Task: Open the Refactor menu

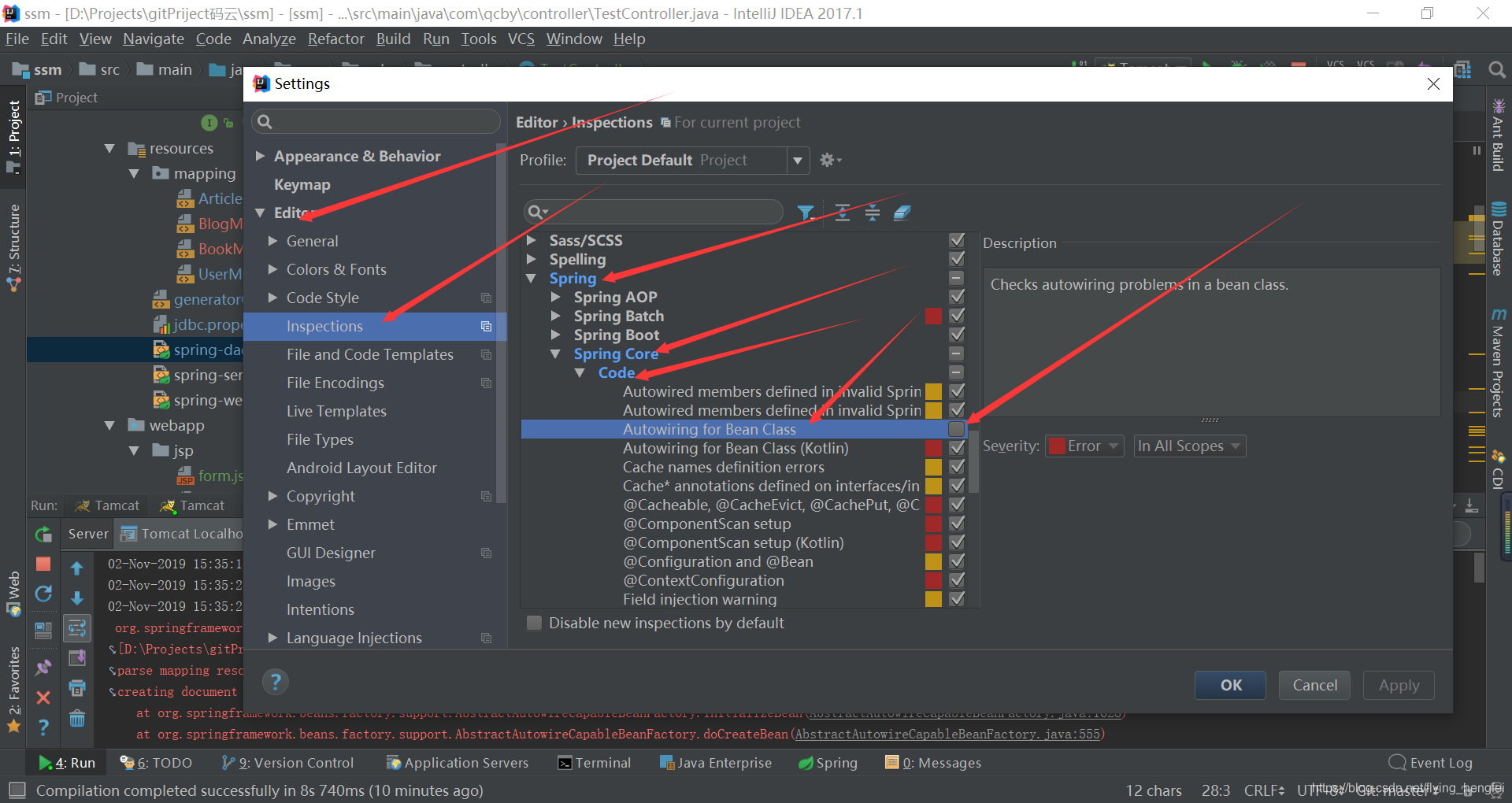Action: [335, 39]
